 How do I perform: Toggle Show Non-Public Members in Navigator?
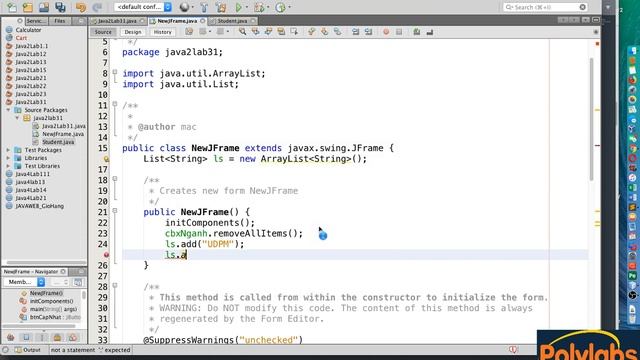(57, 338)
